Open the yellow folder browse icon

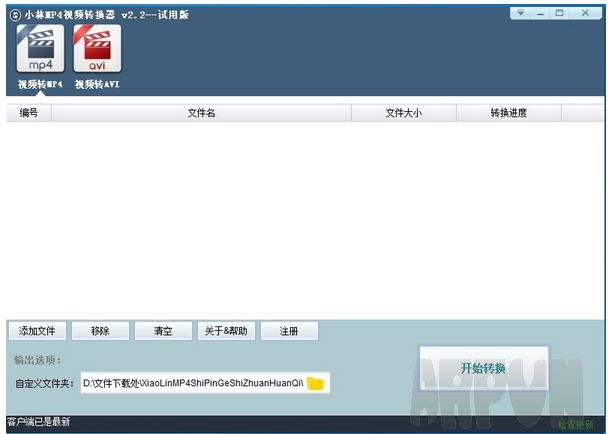coord(315,383)
